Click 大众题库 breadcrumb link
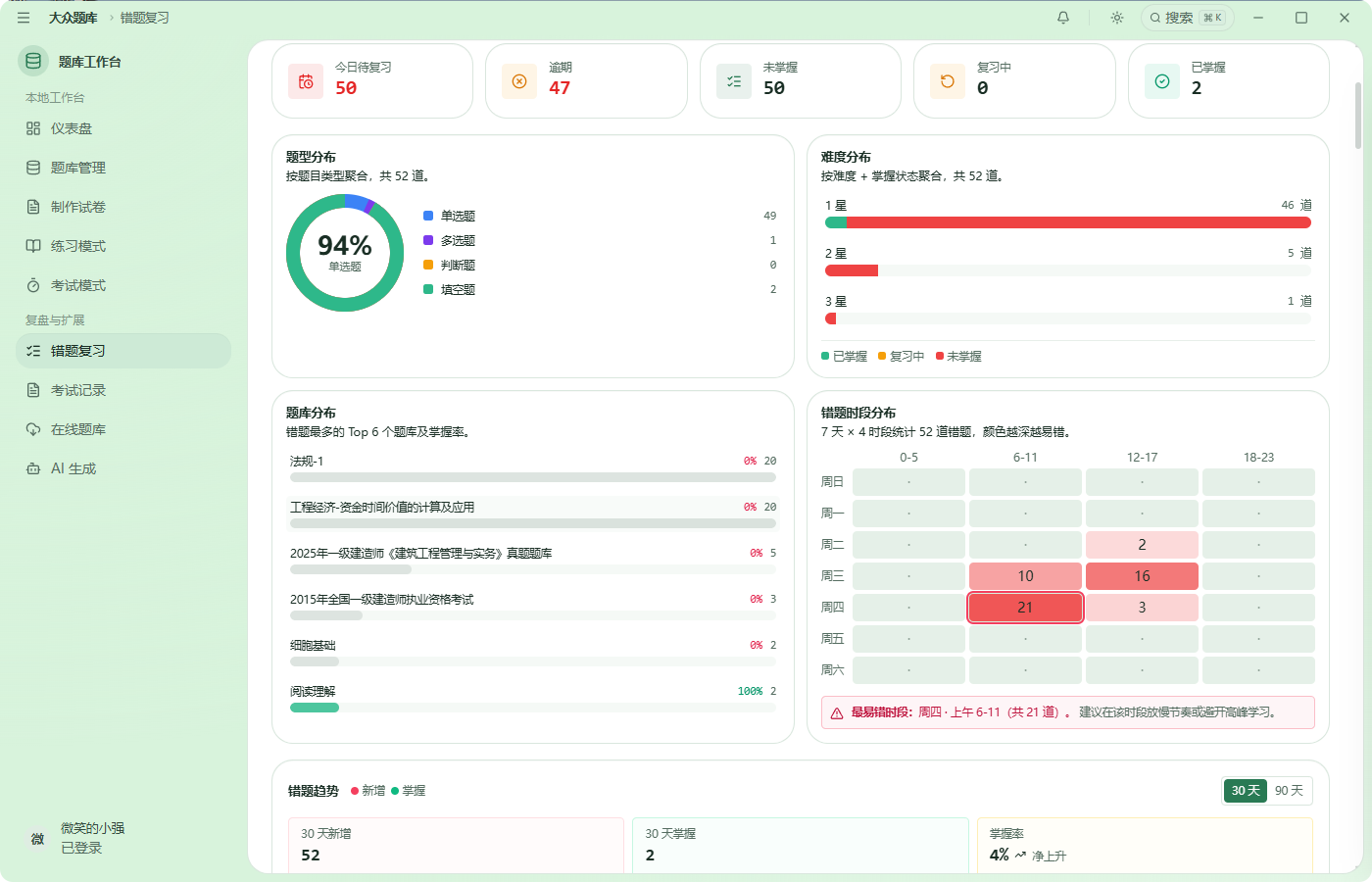 point(73,18)
